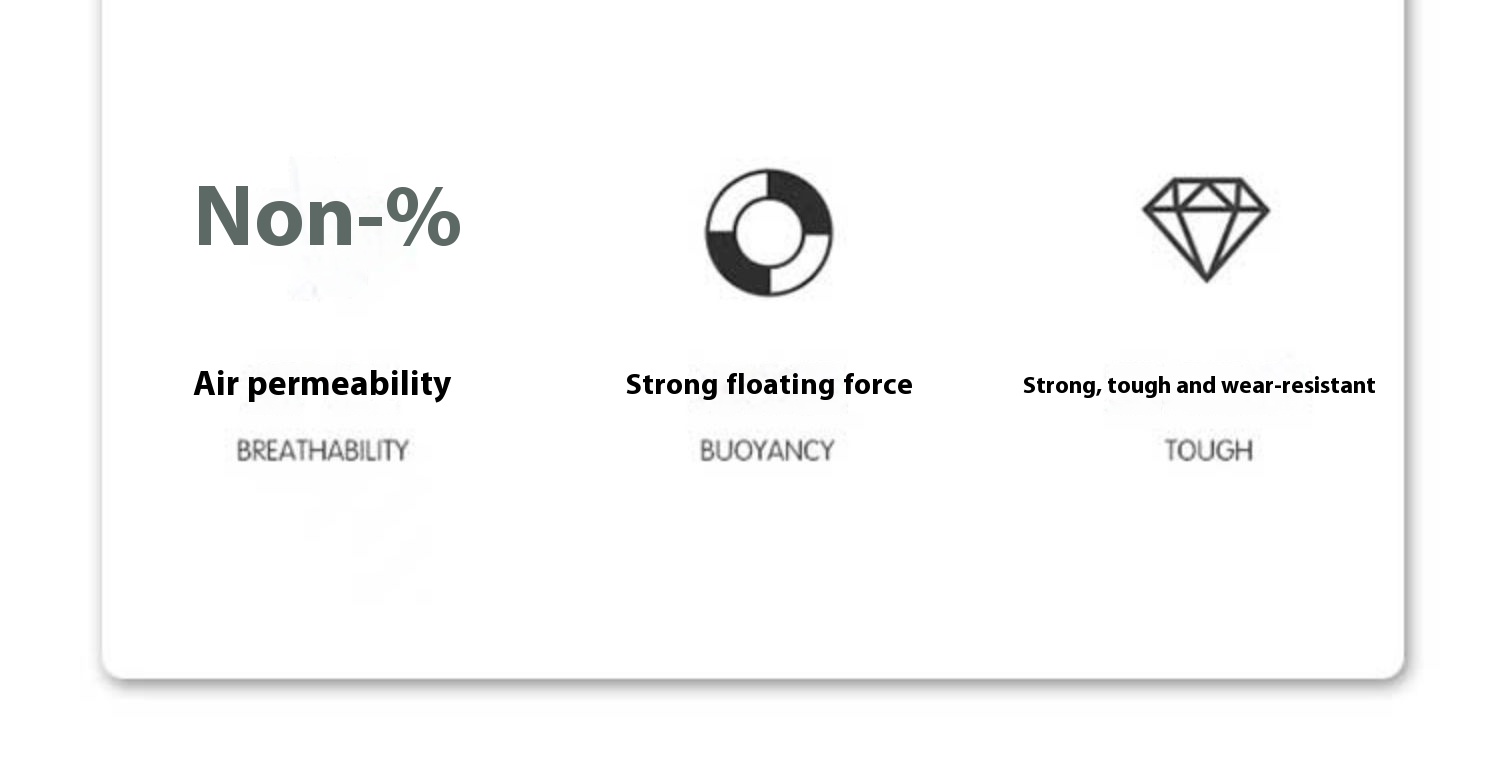The width and height of the screenshot is (1500, 762).
Task: Click the word "Air" in the first heading
Action: (215, 384)
